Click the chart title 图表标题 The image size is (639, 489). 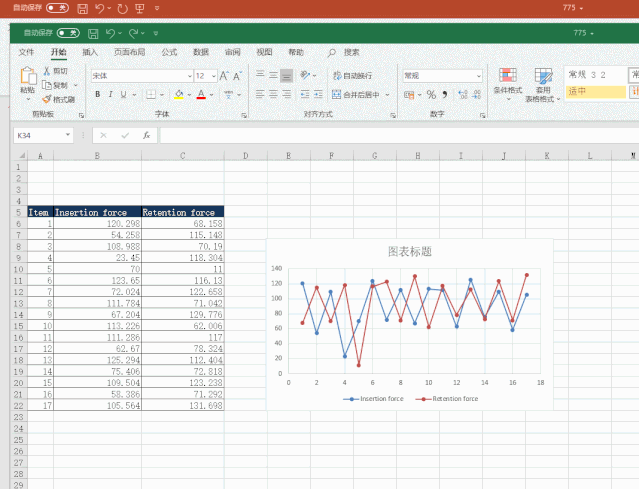409,252
